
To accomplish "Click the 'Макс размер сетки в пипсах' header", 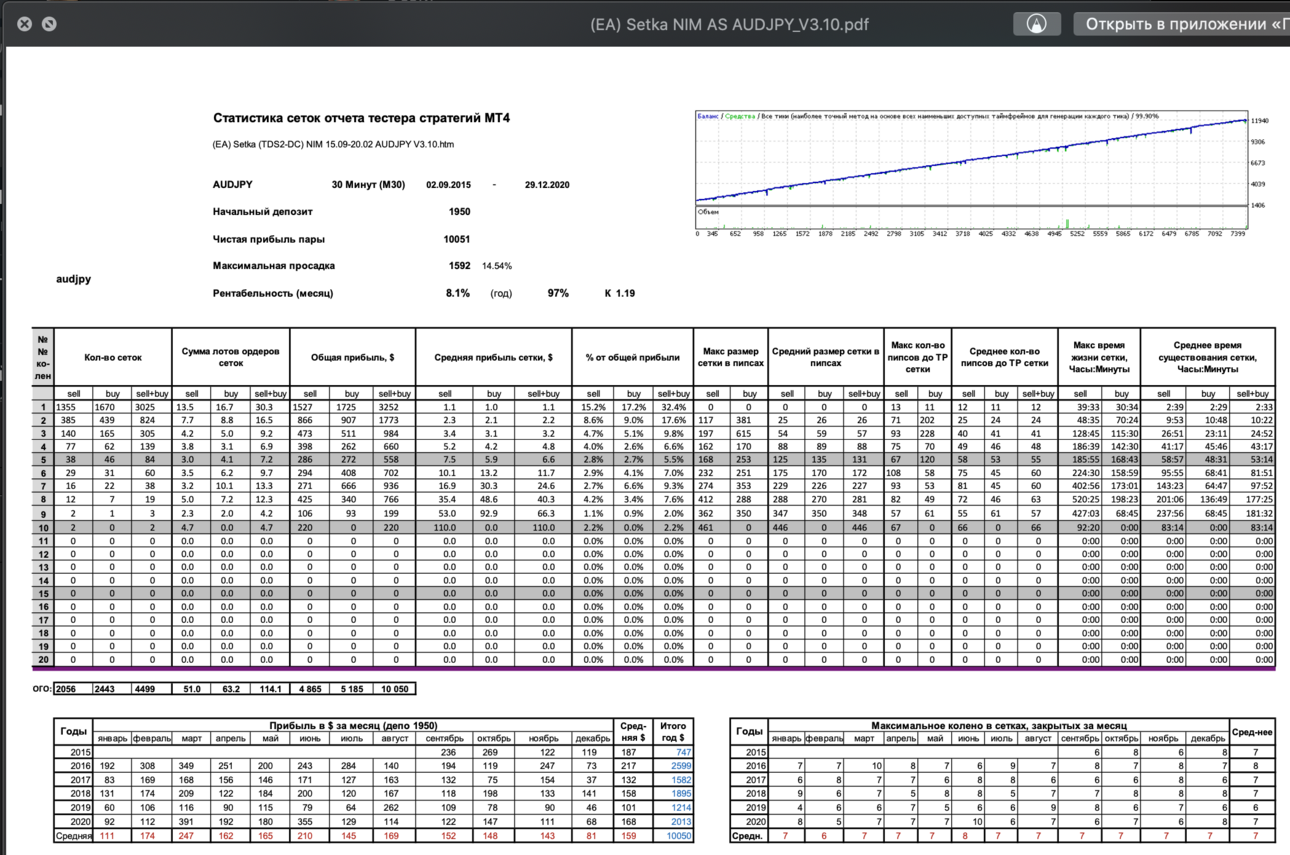I will coord(730,357).
